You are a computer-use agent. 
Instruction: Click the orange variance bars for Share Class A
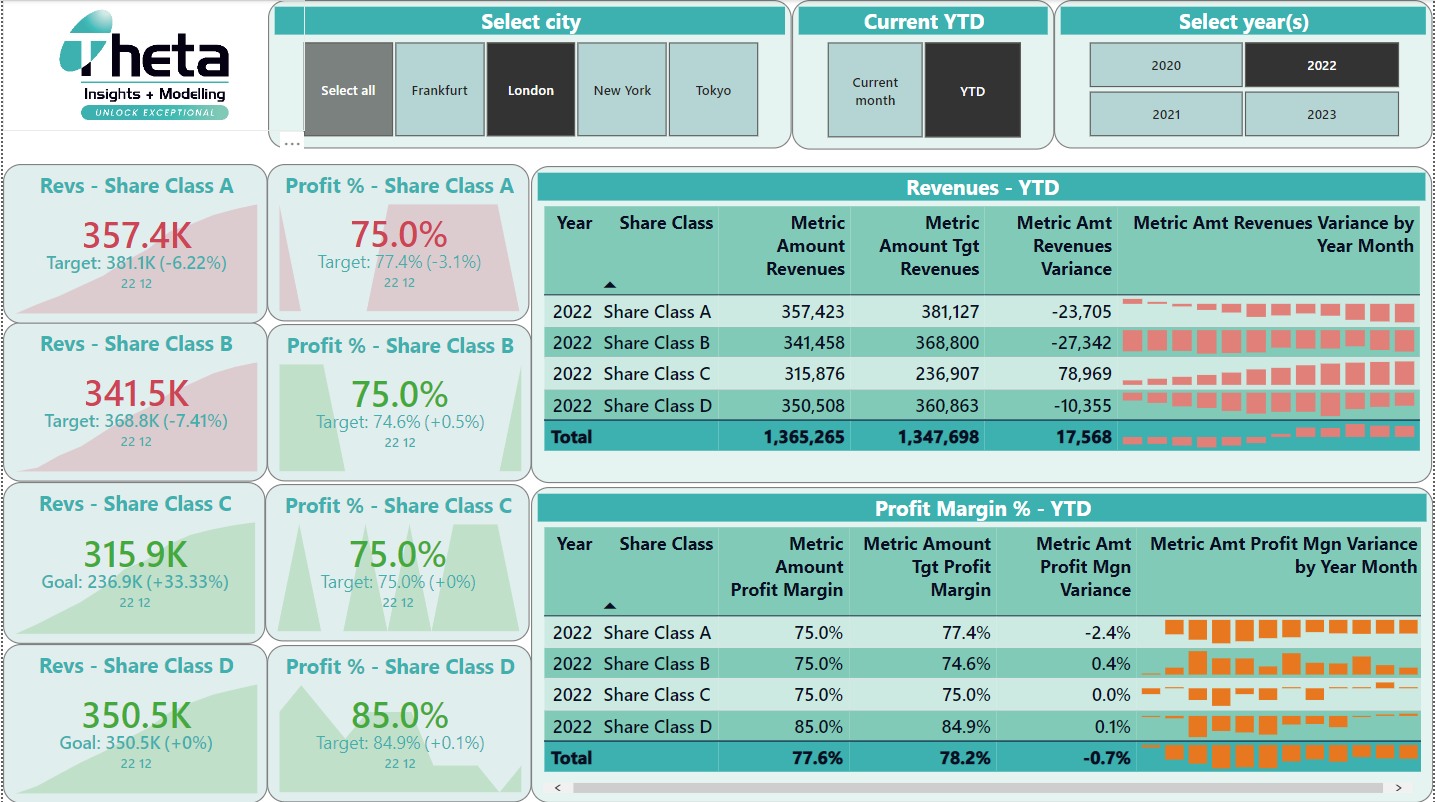point(1280,632)
